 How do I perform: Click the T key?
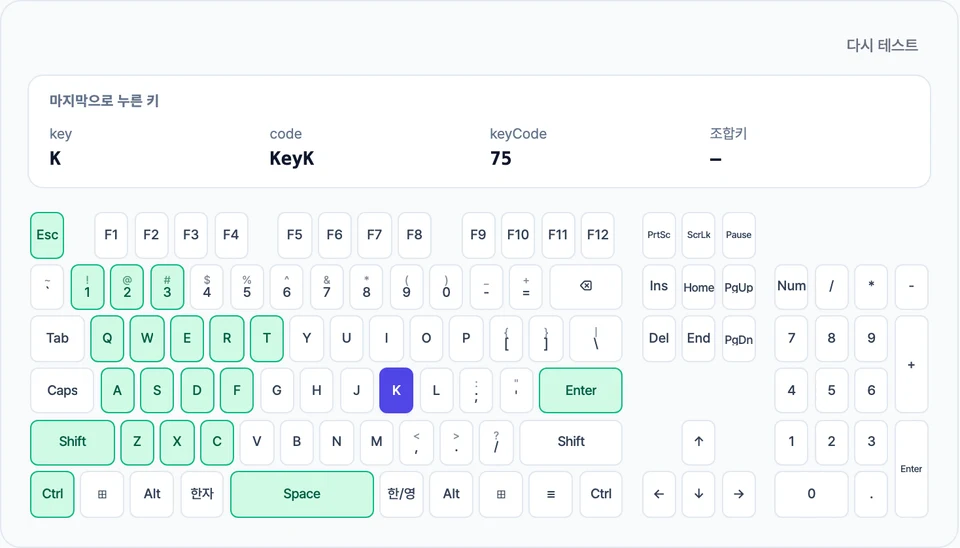tap(267, 339)
